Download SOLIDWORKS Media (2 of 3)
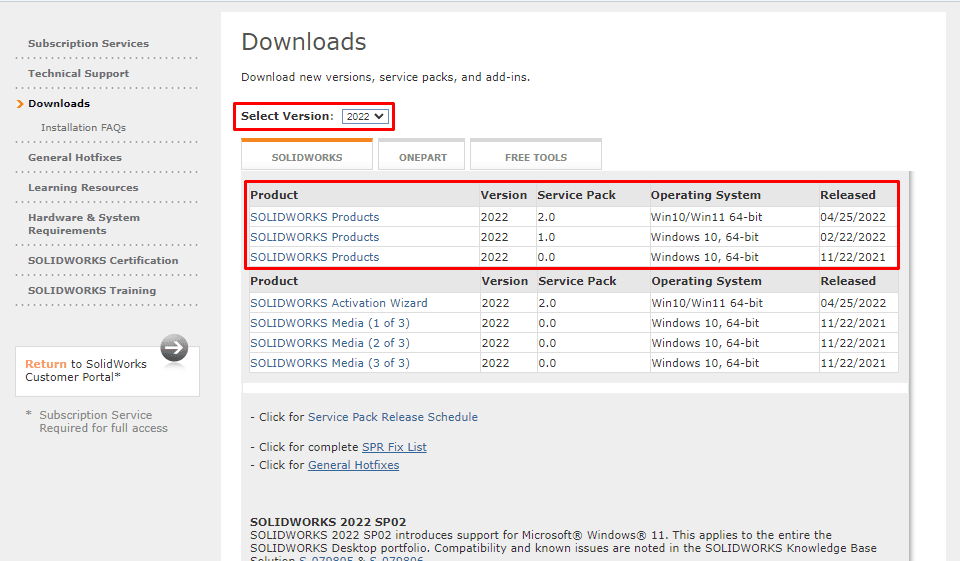 [x=330, y=343]
